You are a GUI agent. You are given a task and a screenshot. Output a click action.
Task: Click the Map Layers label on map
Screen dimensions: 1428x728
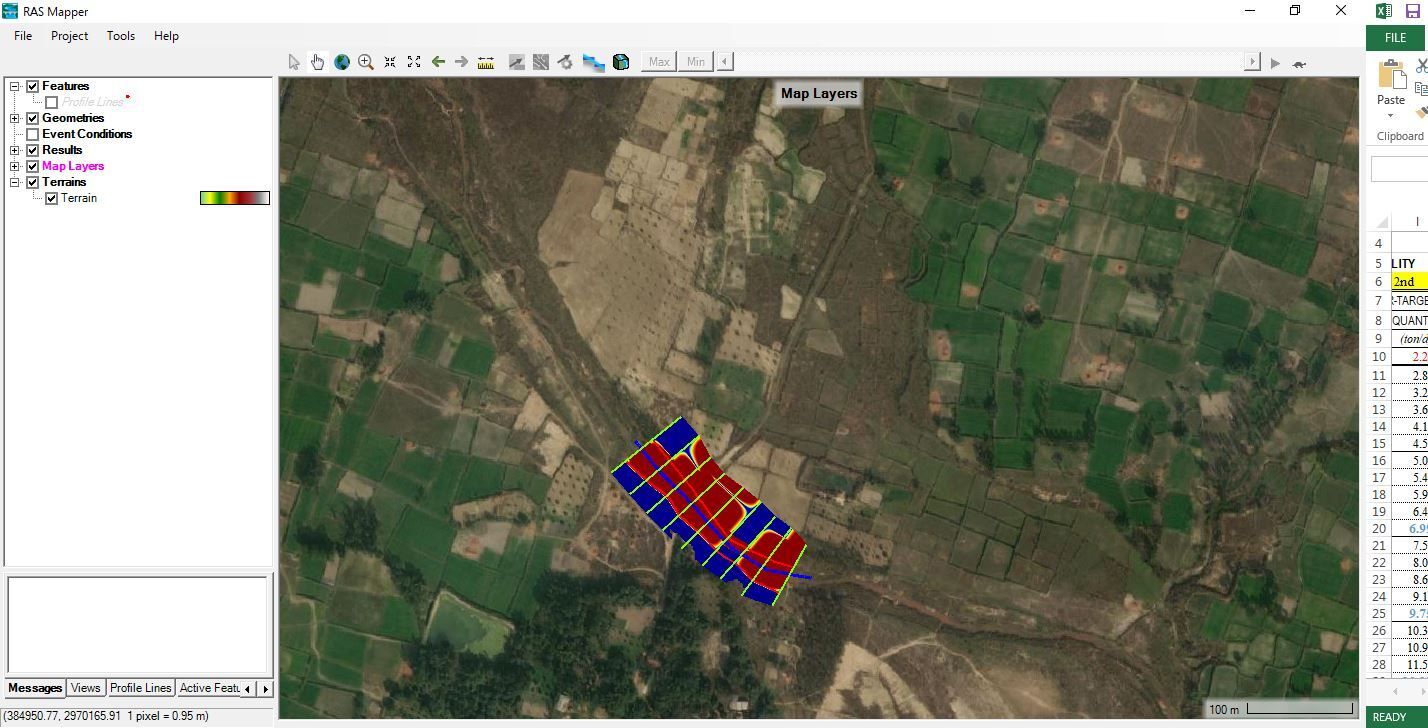click(819, 93)
